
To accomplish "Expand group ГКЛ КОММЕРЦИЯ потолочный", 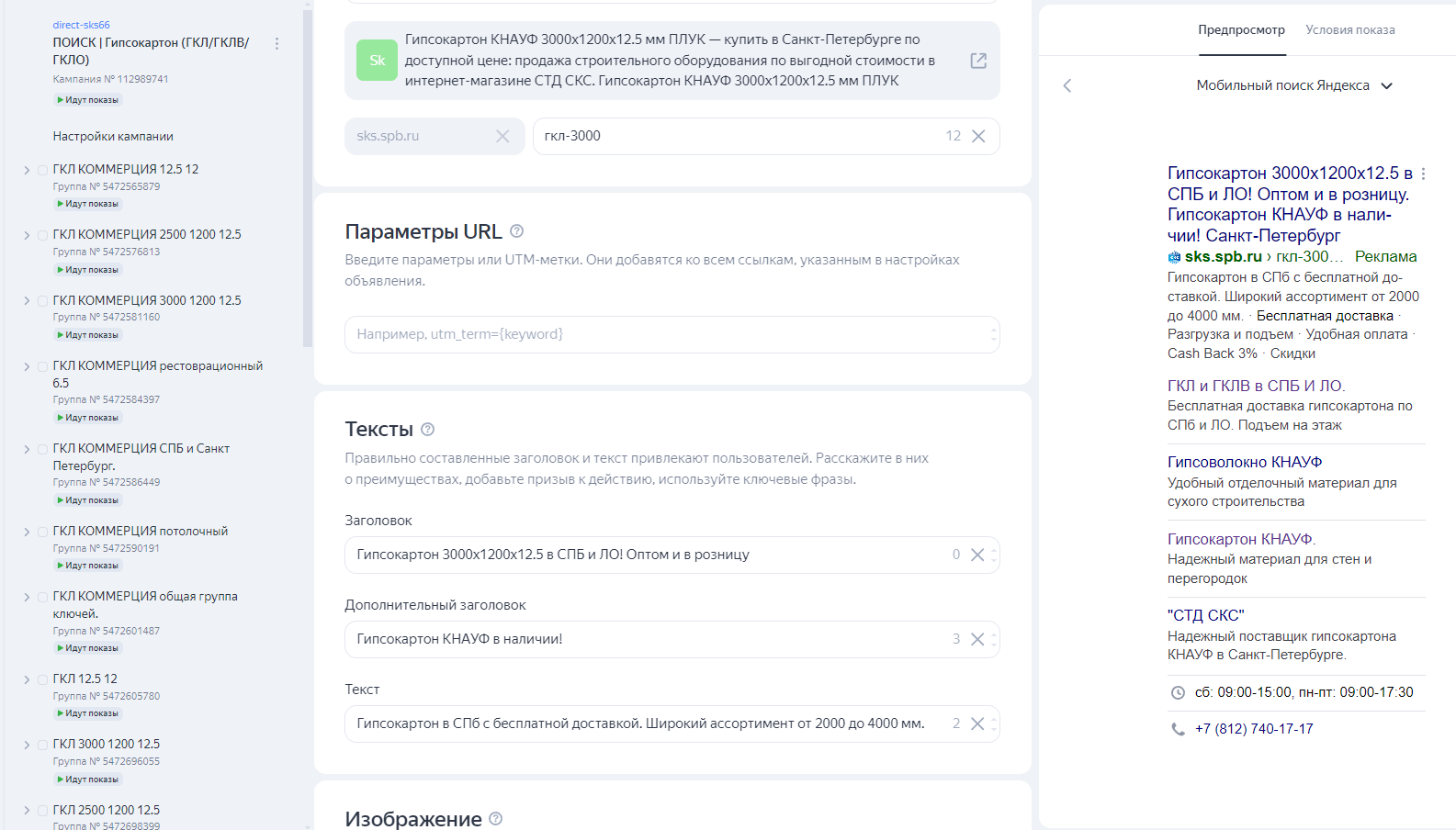I will (x=27, y=532).
